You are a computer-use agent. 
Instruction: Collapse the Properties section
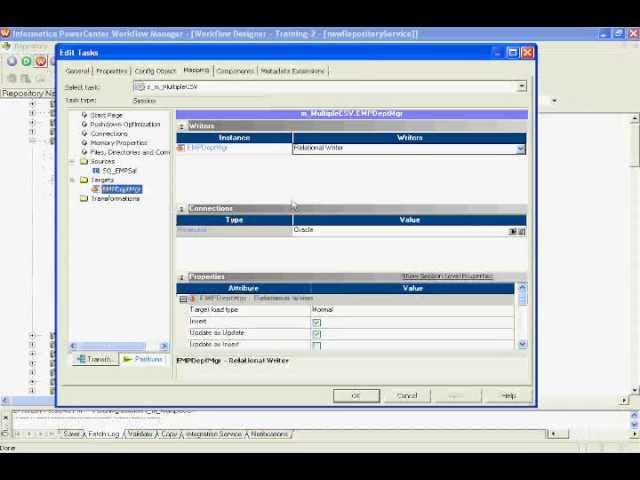[182, 278]
